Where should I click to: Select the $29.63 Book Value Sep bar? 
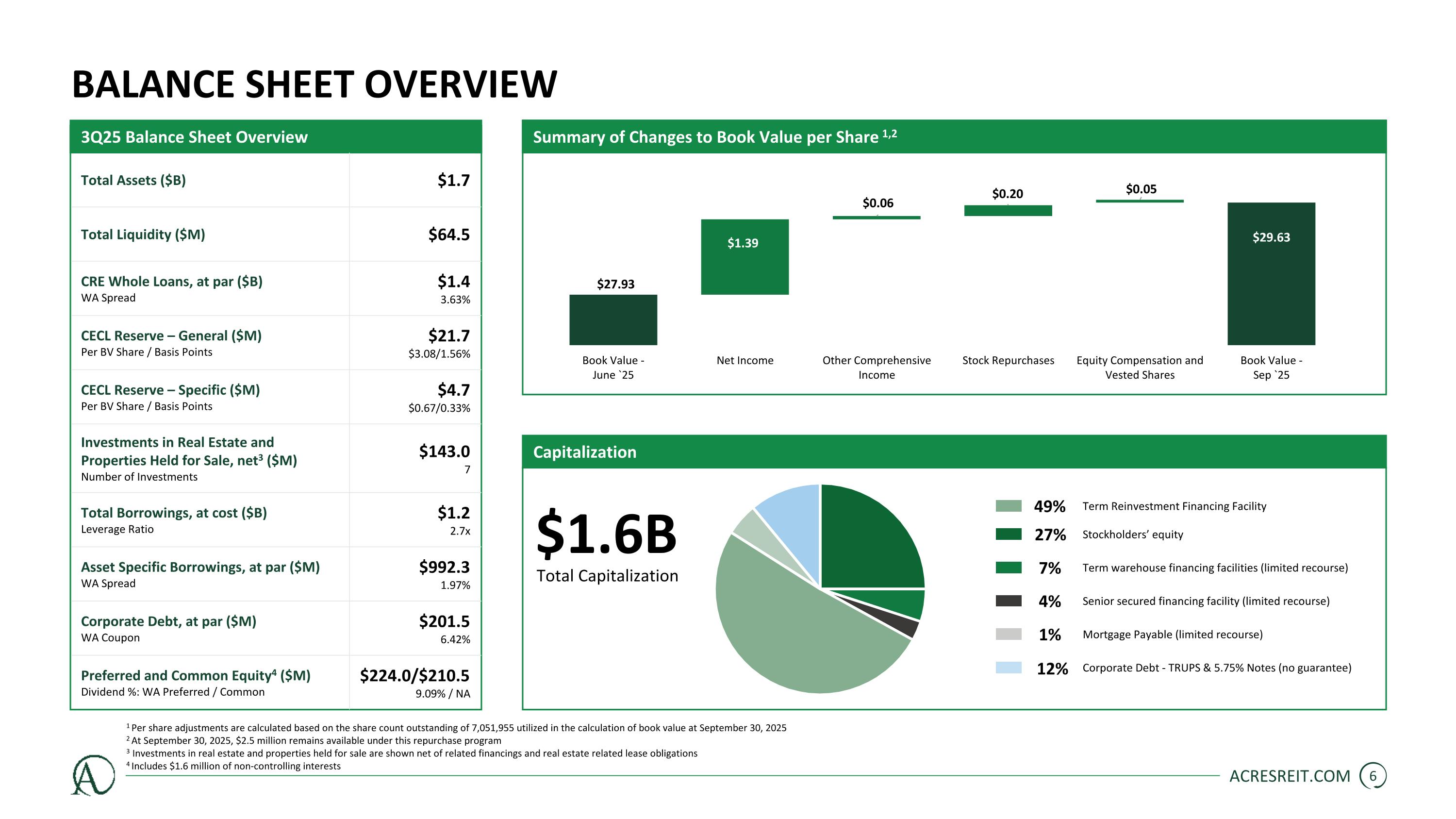click(1271, 273)
